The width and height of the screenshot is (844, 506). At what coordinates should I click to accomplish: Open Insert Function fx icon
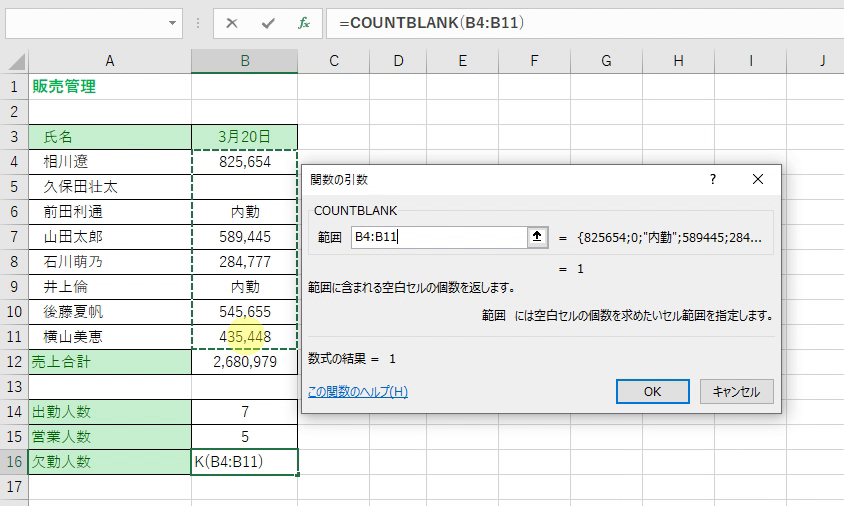point(303,22)
